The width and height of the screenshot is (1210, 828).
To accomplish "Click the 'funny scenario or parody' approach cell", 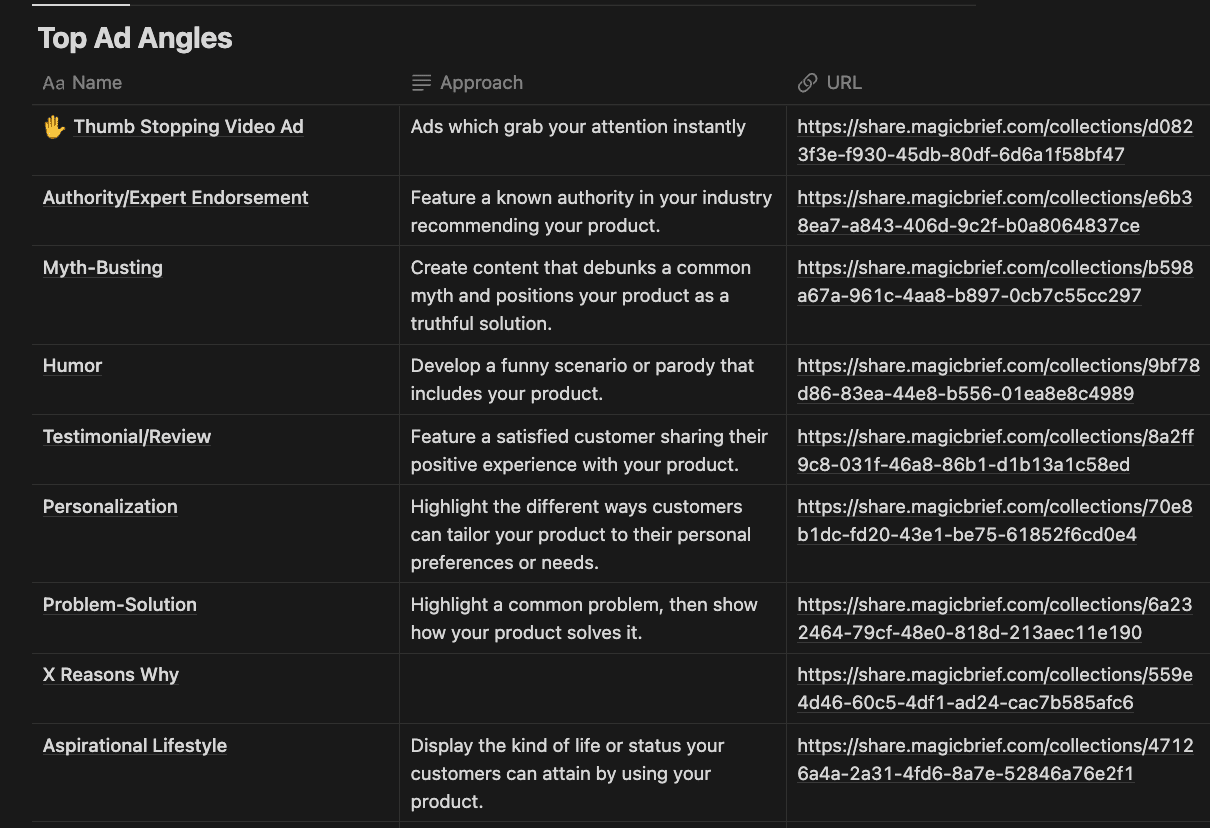I will (x=593, y=379).
